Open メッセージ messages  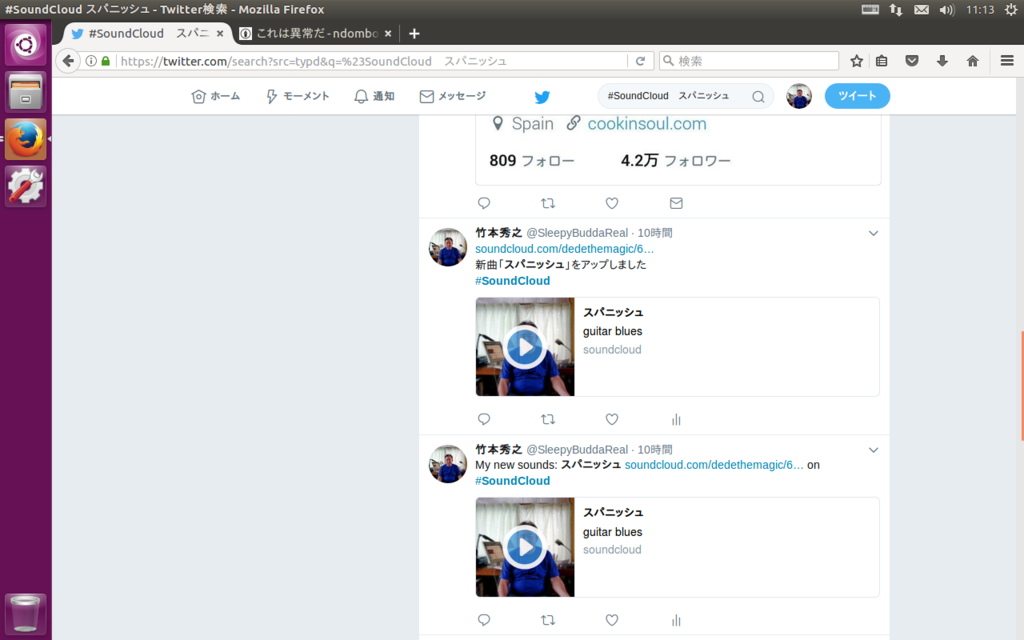pos(453,96)
